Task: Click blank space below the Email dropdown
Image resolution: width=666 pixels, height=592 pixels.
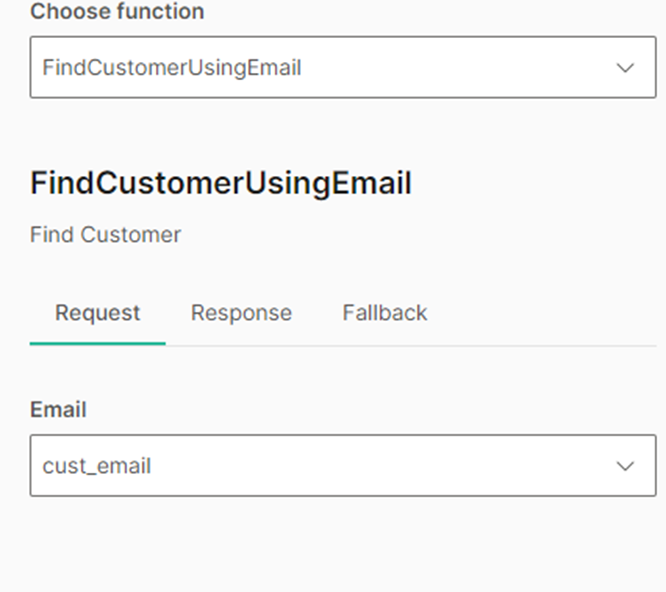Action: 340,545
